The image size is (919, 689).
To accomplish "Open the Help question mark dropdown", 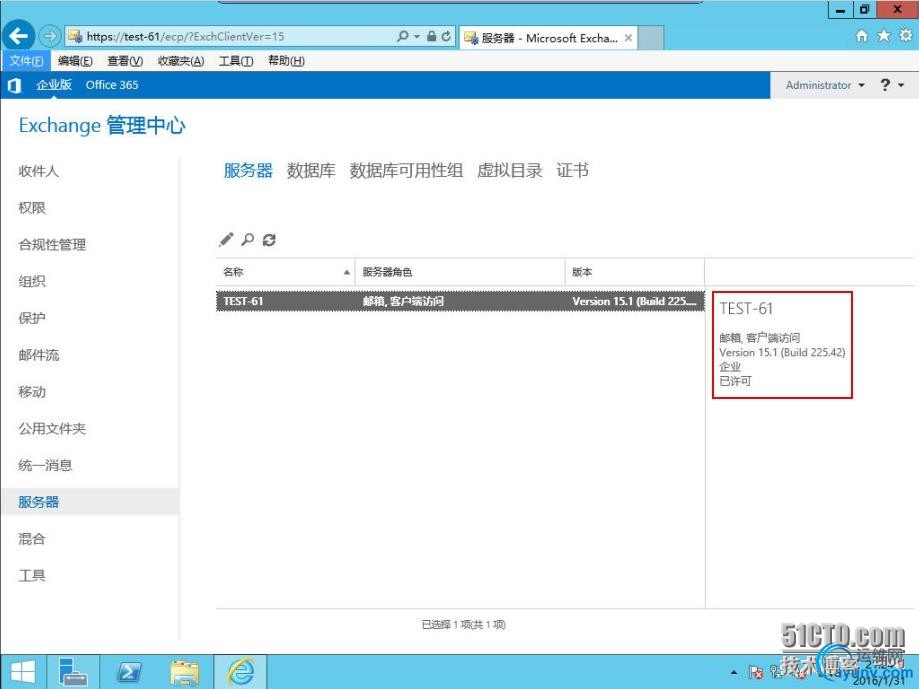I will pyautogui.click(x=892, y=86).
